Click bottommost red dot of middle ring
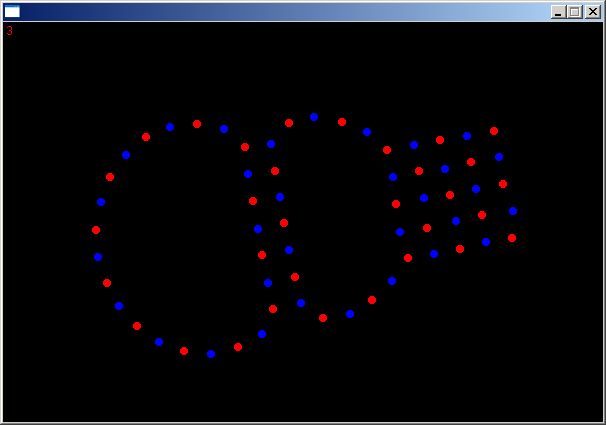Screen dimensions: 606x425 323,318
